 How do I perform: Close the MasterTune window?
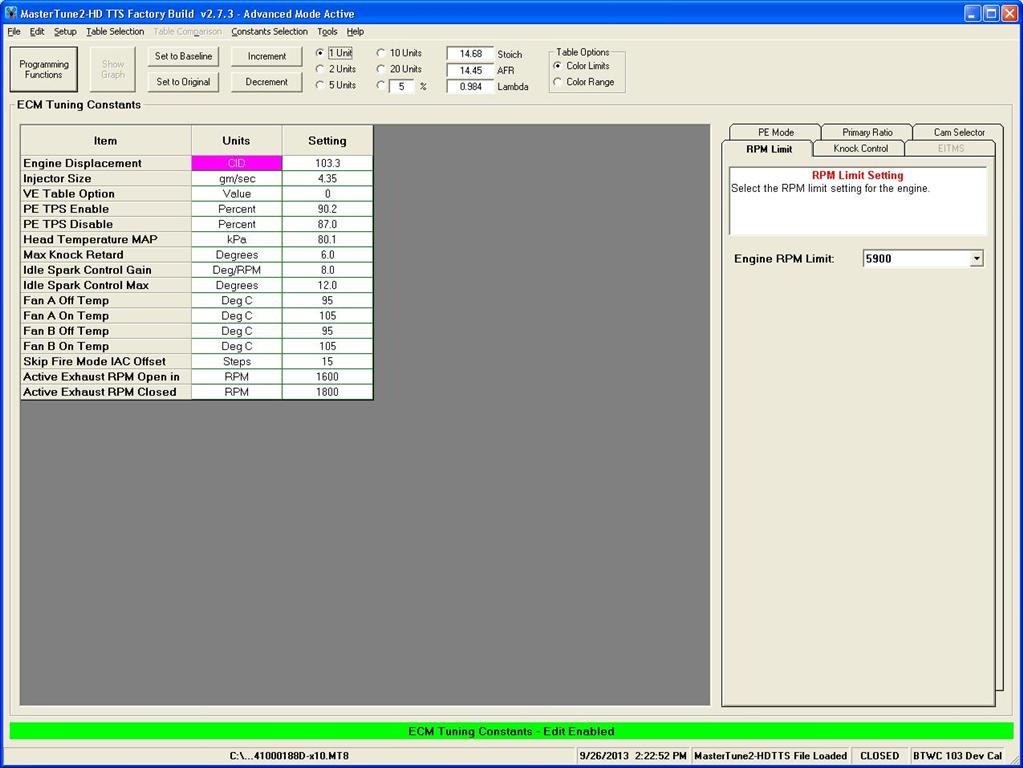(x=1009, y=13)
